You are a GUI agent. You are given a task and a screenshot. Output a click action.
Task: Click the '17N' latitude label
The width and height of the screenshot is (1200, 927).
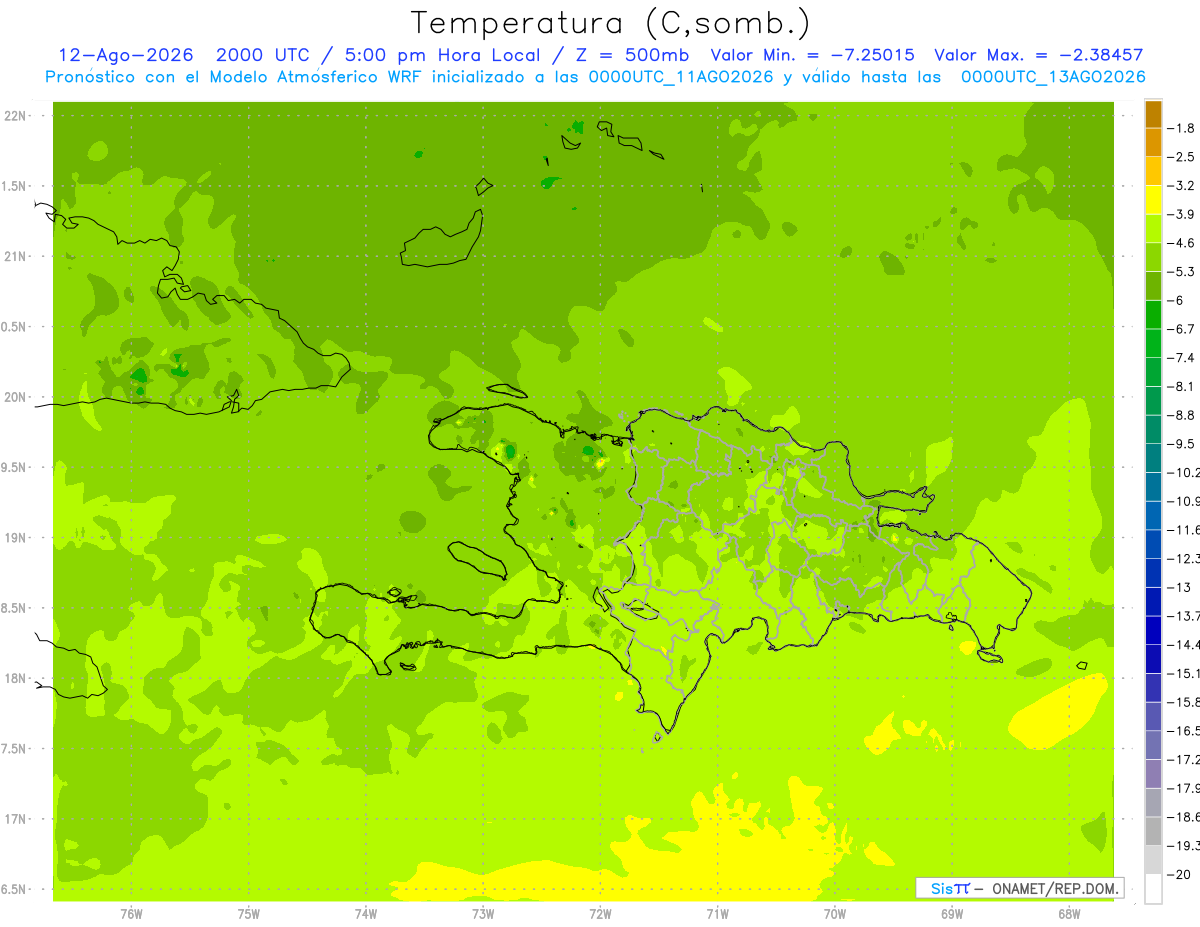click(15, 819)
